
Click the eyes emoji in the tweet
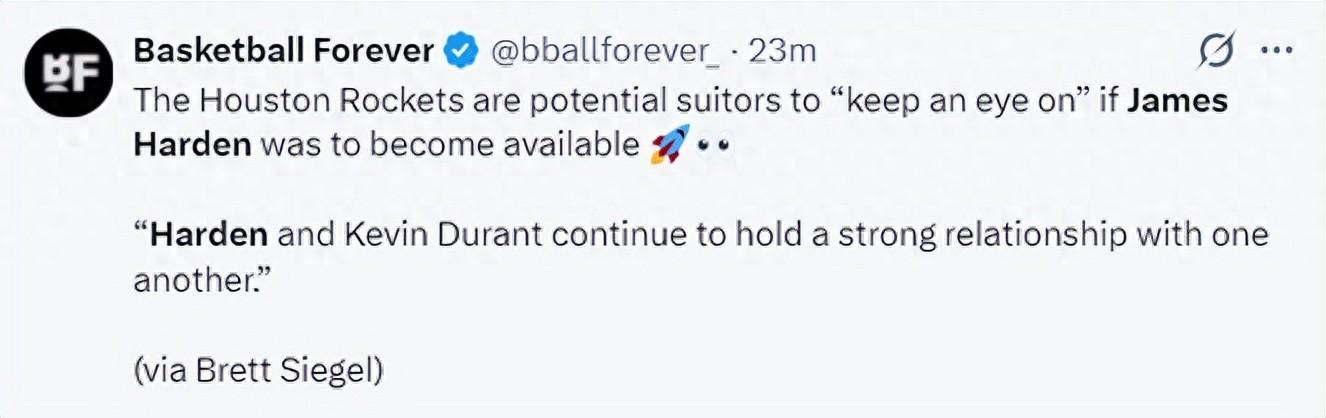(716, 146)
